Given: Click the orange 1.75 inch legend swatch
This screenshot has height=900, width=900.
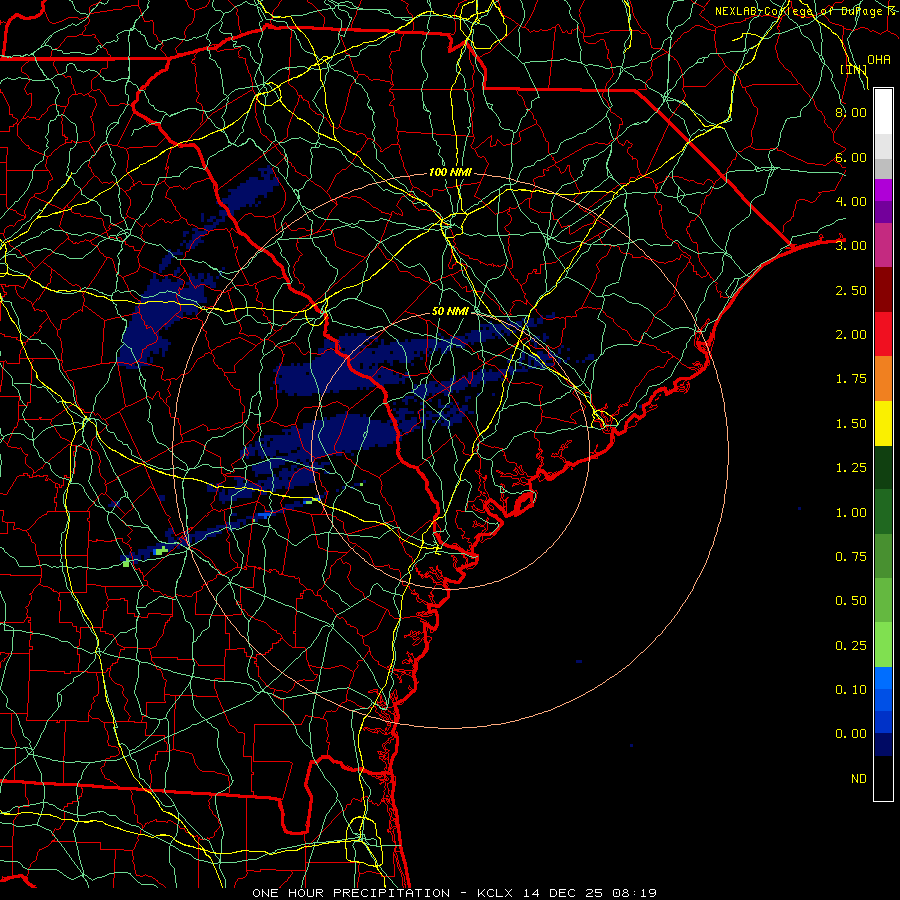Looking at the screenshot, I should coord(883,379).
